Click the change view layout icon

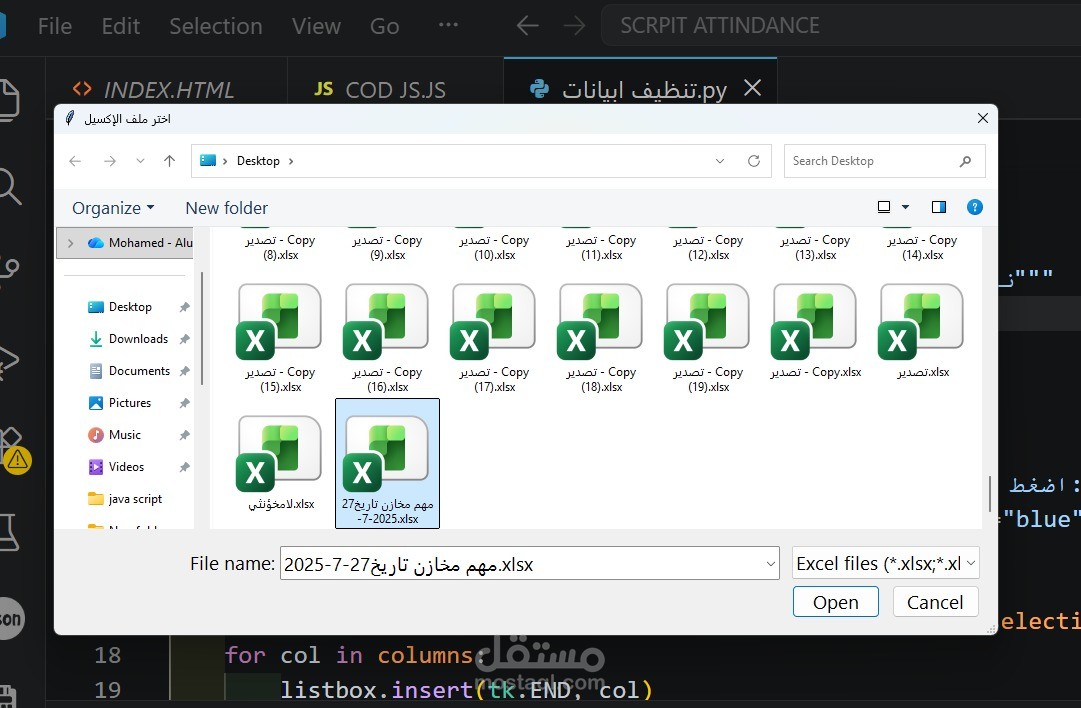[x=884, y=207]
